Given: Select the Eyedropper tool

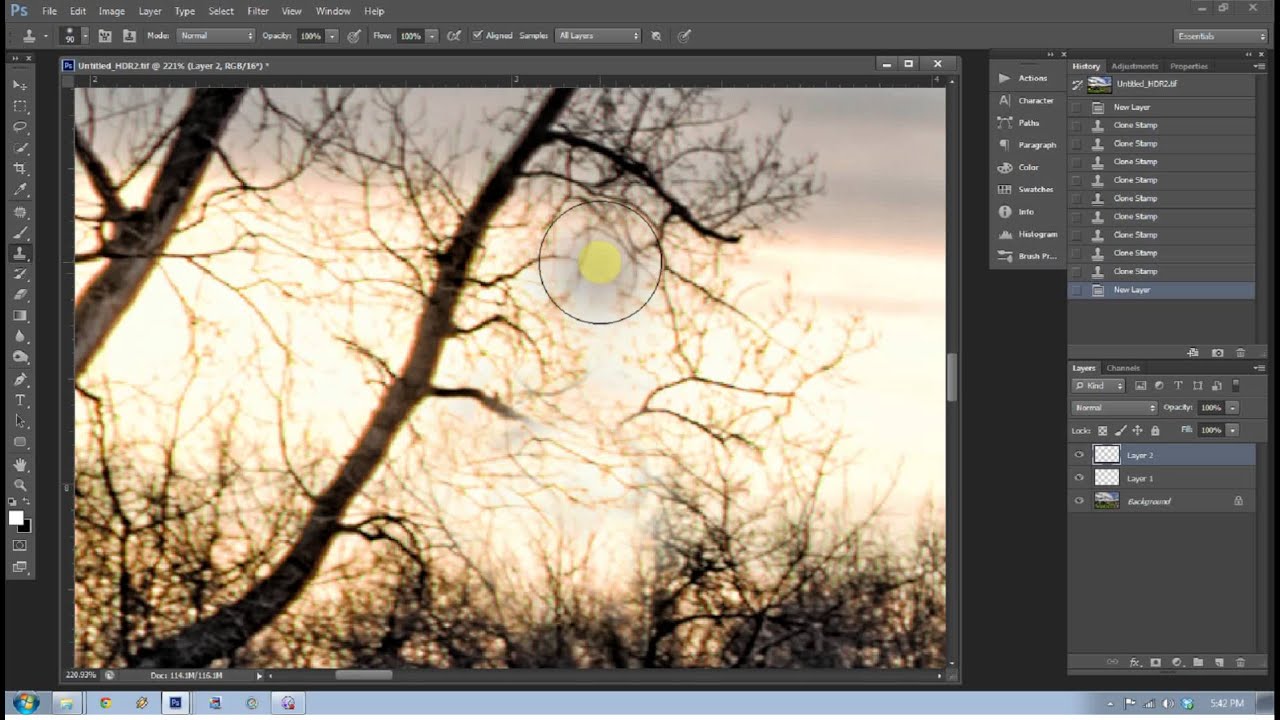Looking at the screenshot, I should pos(20,190).
